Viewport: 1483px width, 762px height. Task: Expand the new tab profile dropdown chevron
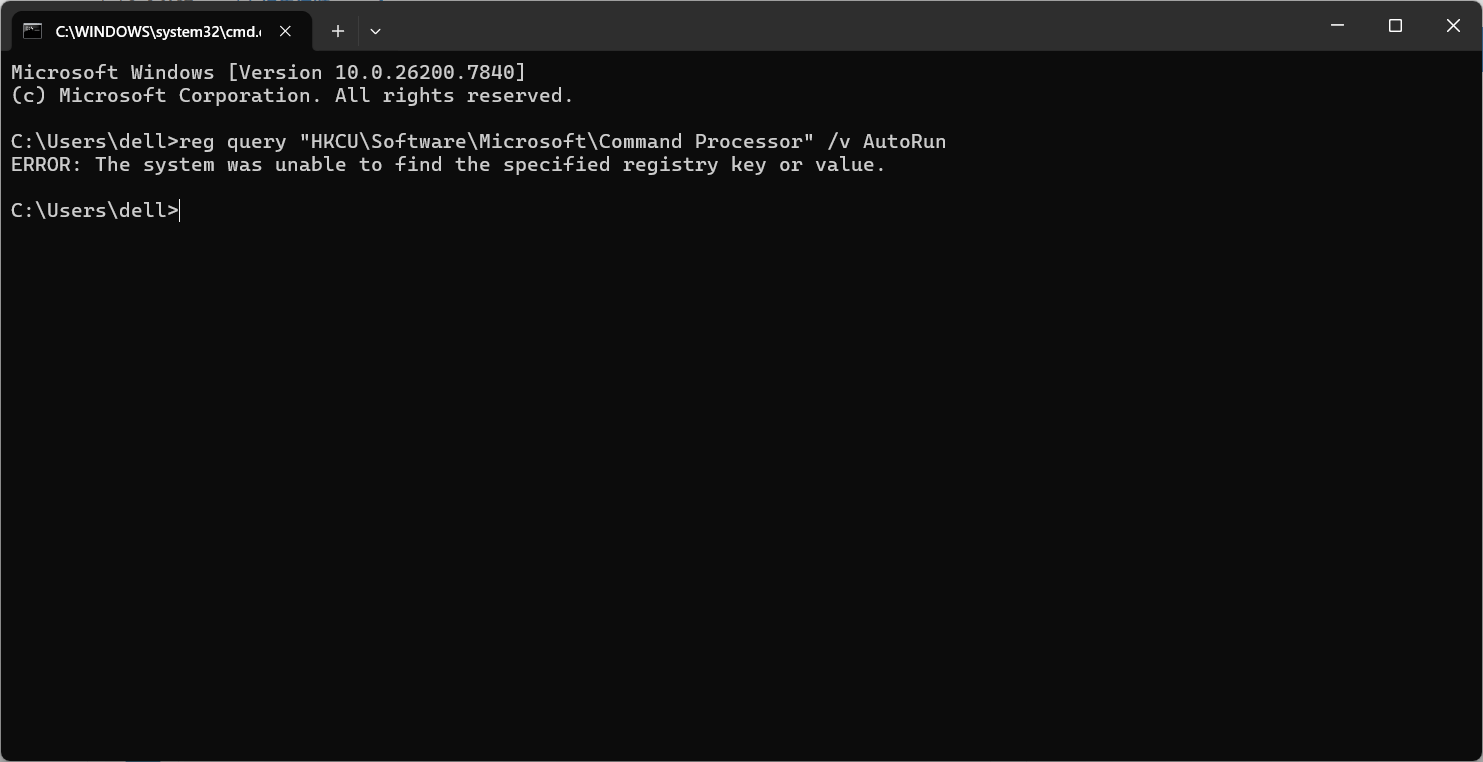(x=375, y=31)
